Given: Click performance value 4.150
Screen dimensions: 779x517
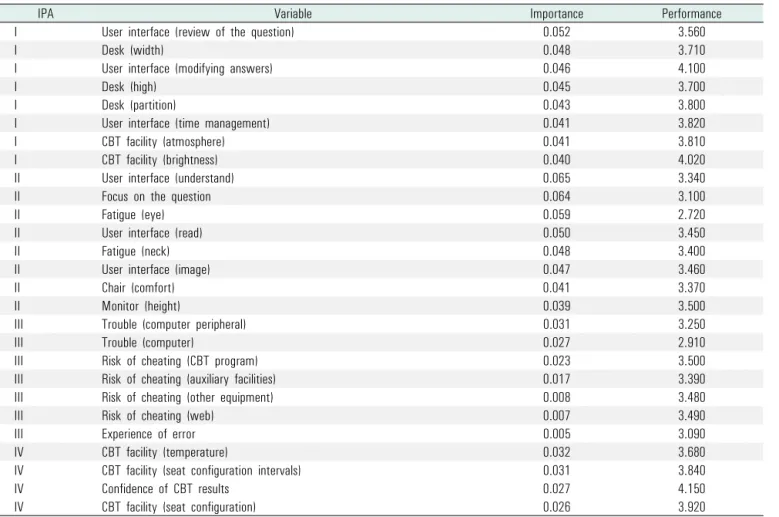Looking at the screenshot, I should (692, 489).
